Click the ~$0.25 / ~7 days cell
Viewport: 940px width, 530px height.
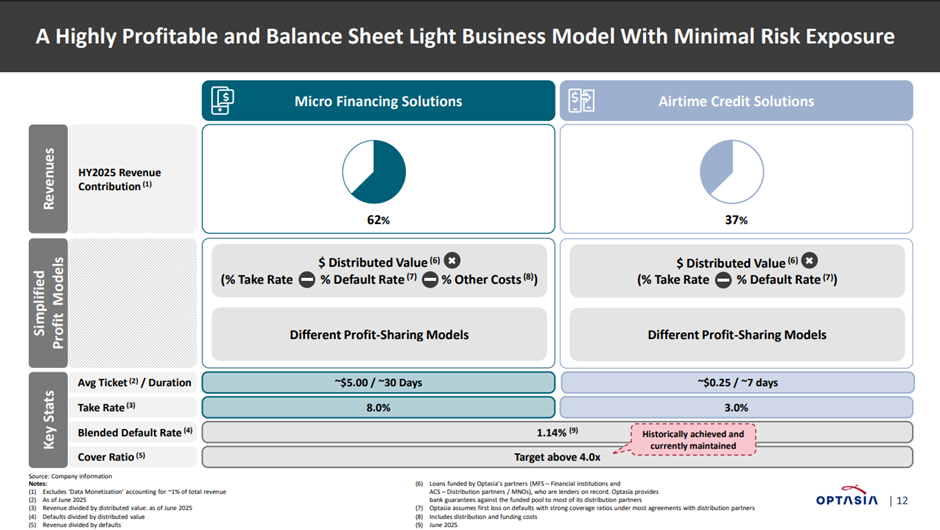tap(737, 382)
